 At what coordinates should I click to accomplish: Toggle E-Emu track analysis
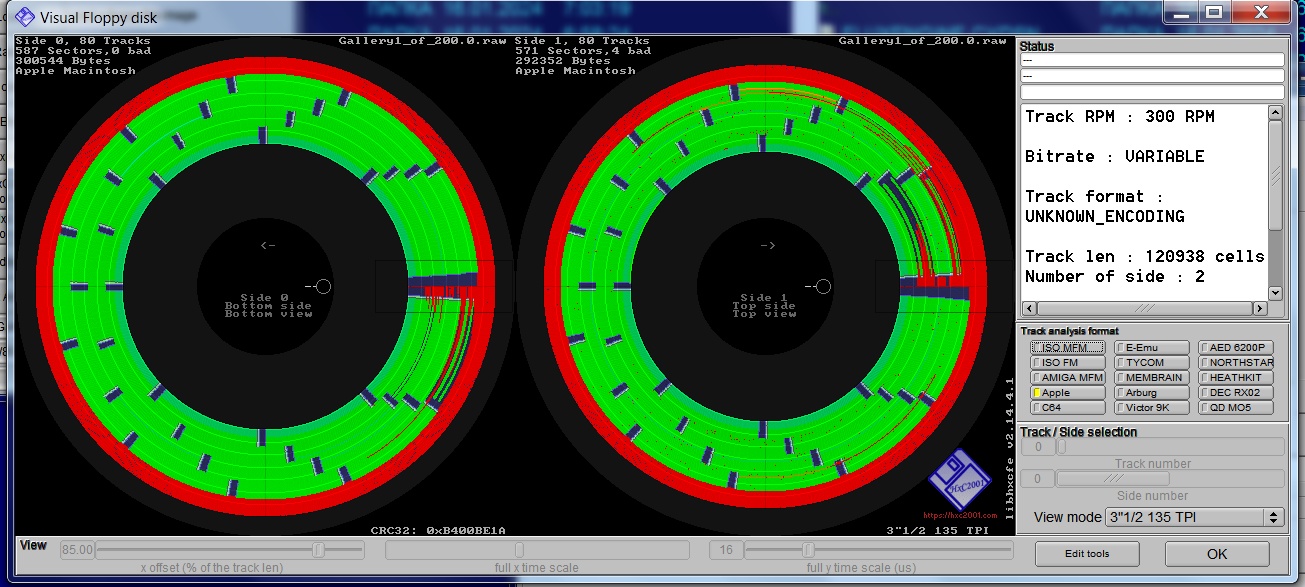coord(1151,348)
